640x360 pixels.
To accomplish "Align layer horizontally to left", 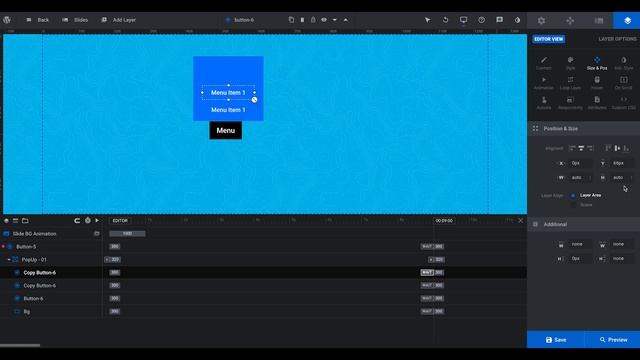I will (x=572, y=148).
